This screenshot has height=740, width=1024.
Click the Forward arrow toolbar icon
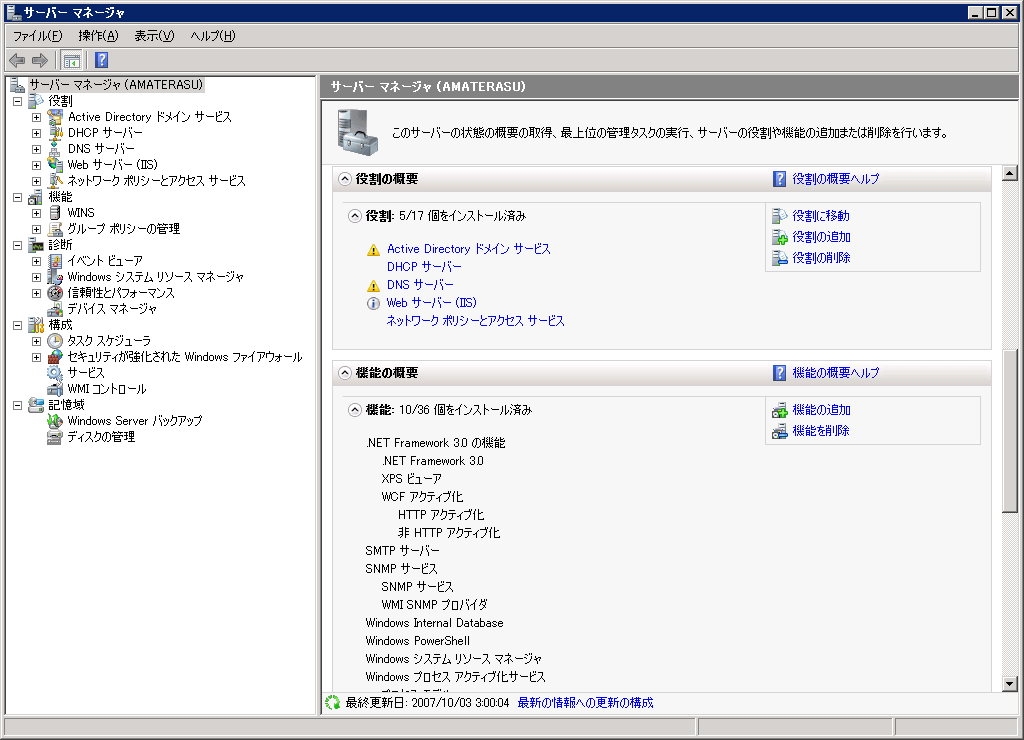click(40, 61)
